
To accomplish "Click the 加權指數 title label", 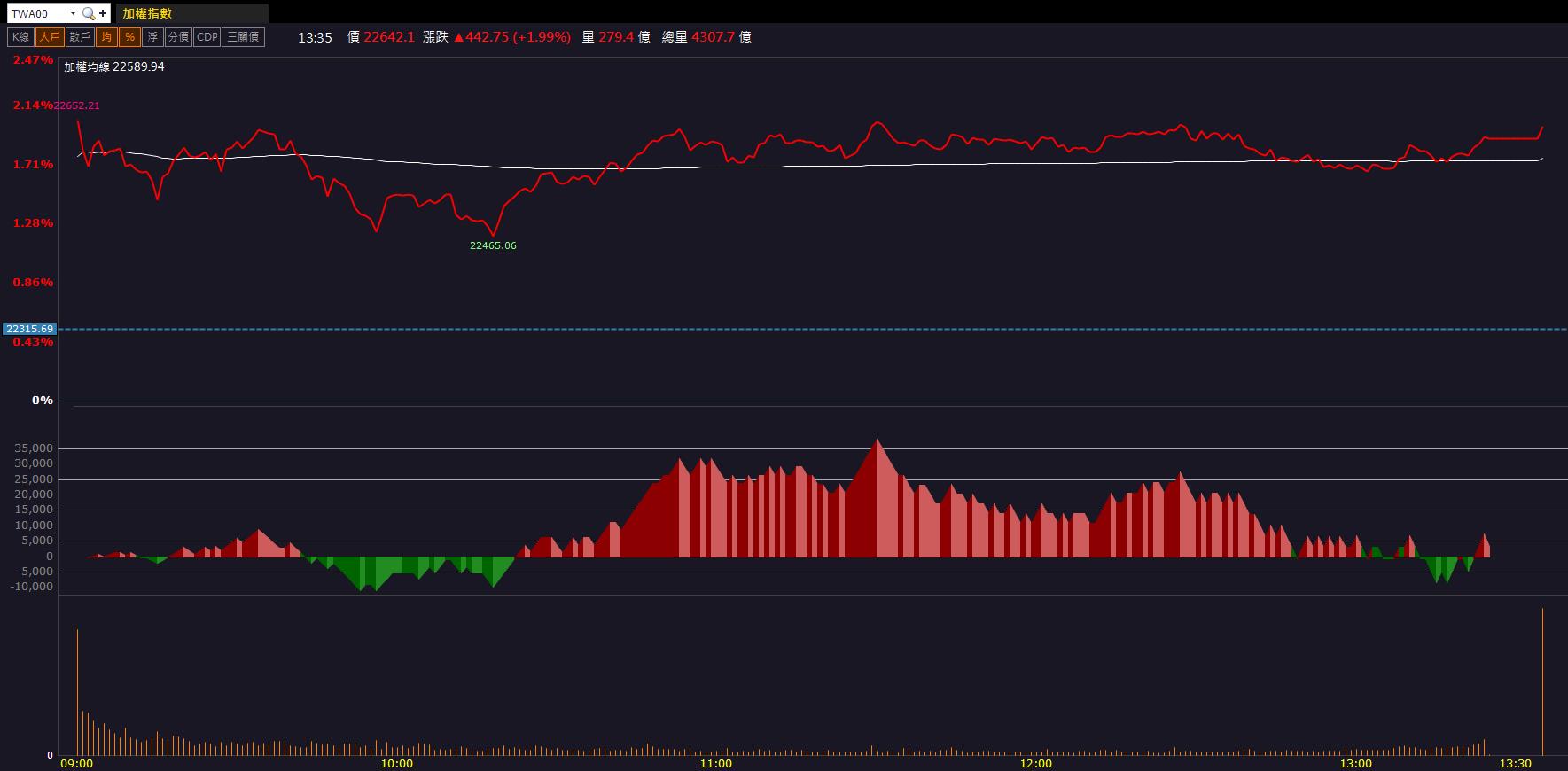I will pos(148,13).
